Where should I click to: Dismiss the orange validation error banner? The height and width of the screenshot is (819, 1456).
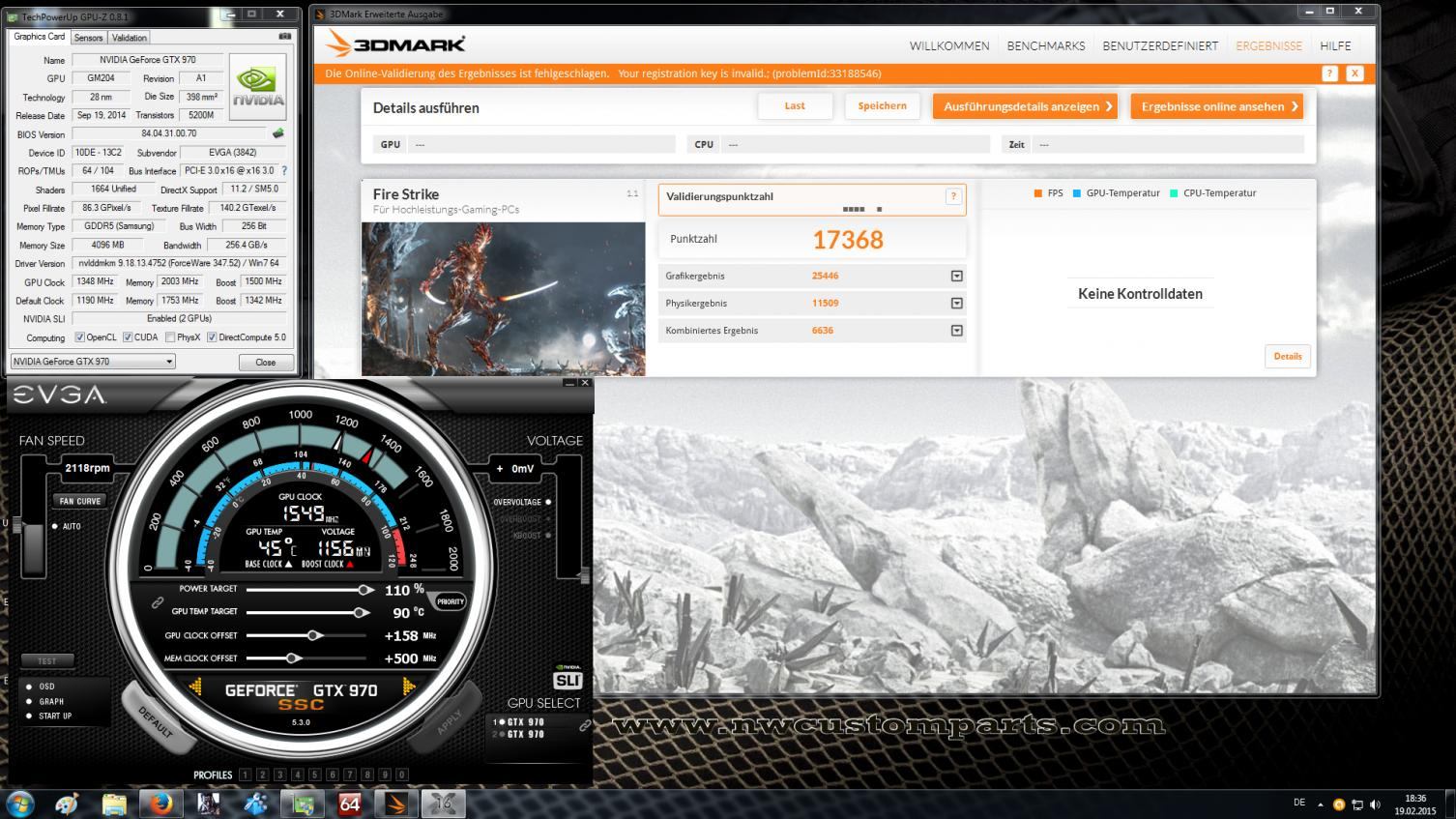[x=1354, y=73]
